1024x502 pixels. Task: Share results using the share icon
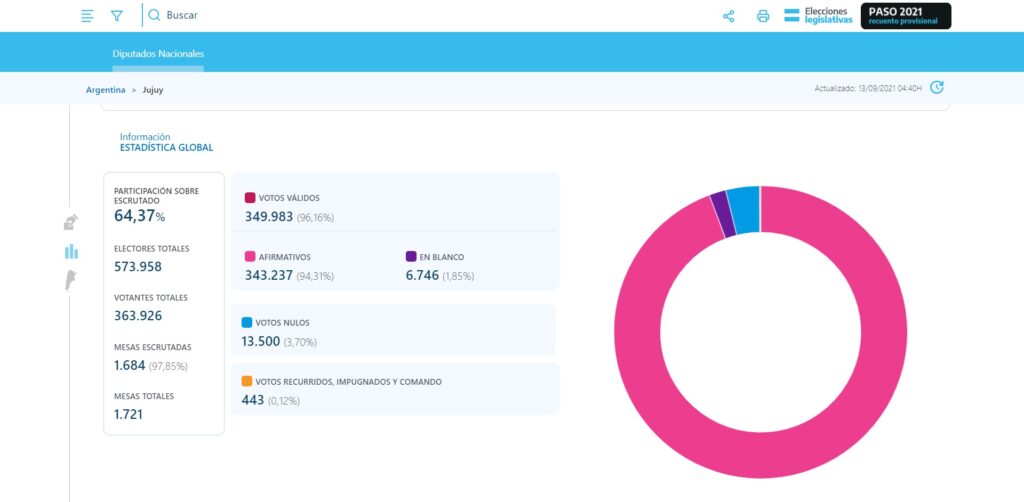[729, 16]
